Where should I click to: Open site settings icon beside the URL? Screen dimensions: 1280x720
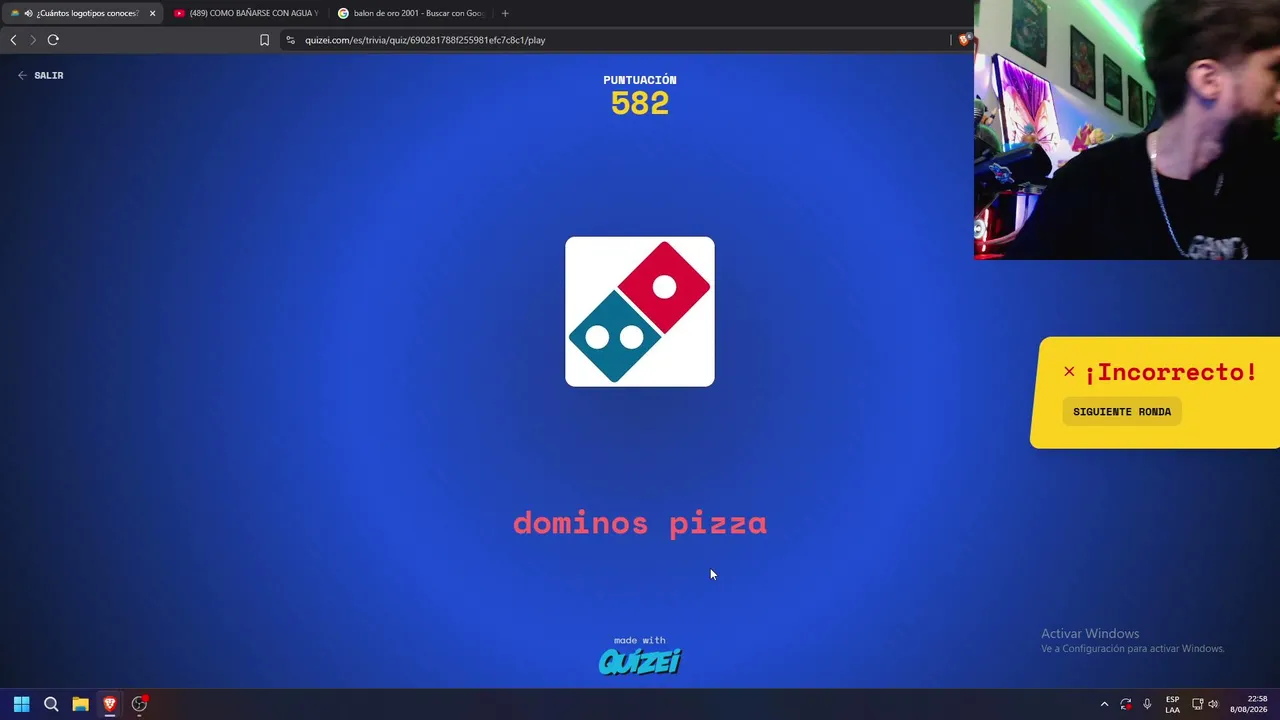(290, 40)
